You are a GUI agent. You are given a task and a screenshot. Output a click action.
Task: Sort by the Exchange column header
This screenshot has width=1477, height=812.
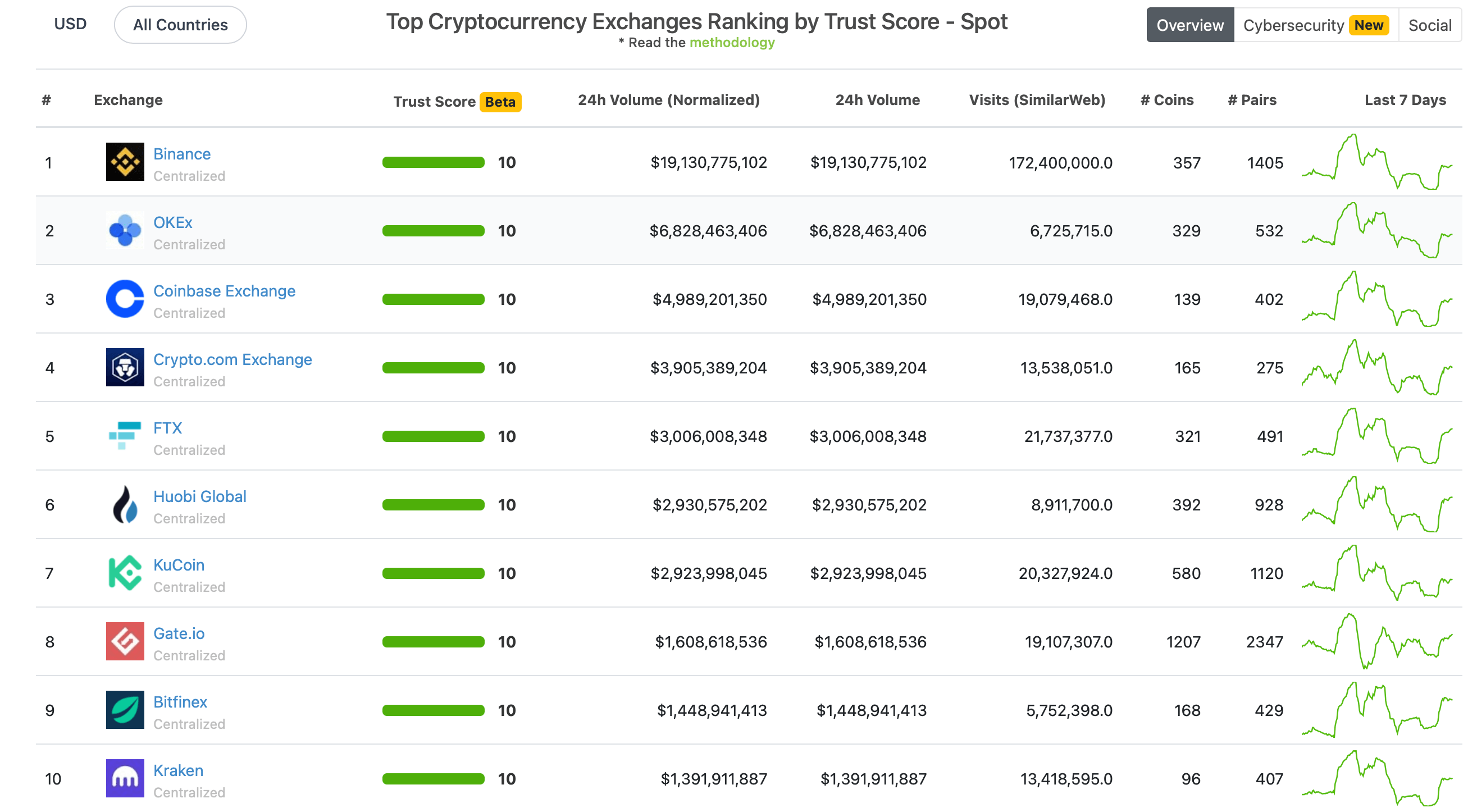[x=129, y=100]
